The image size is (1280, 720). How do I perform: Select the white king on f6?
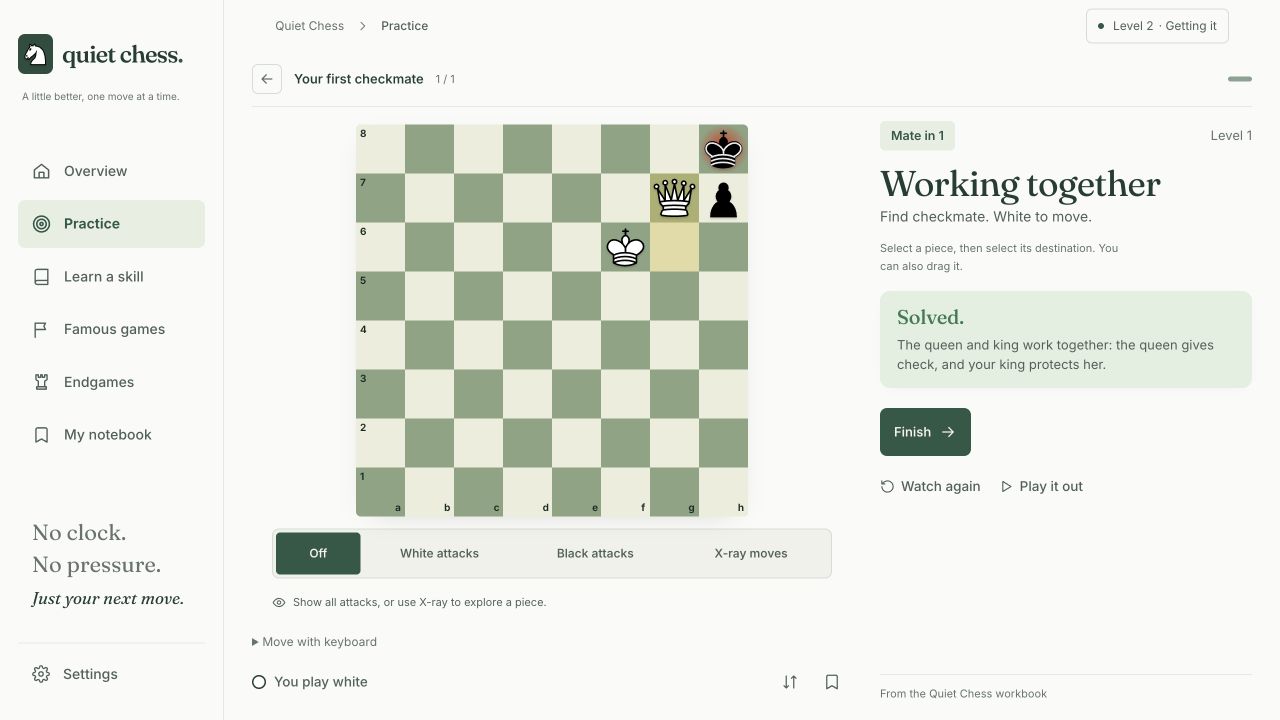click(x=625, y=247)
